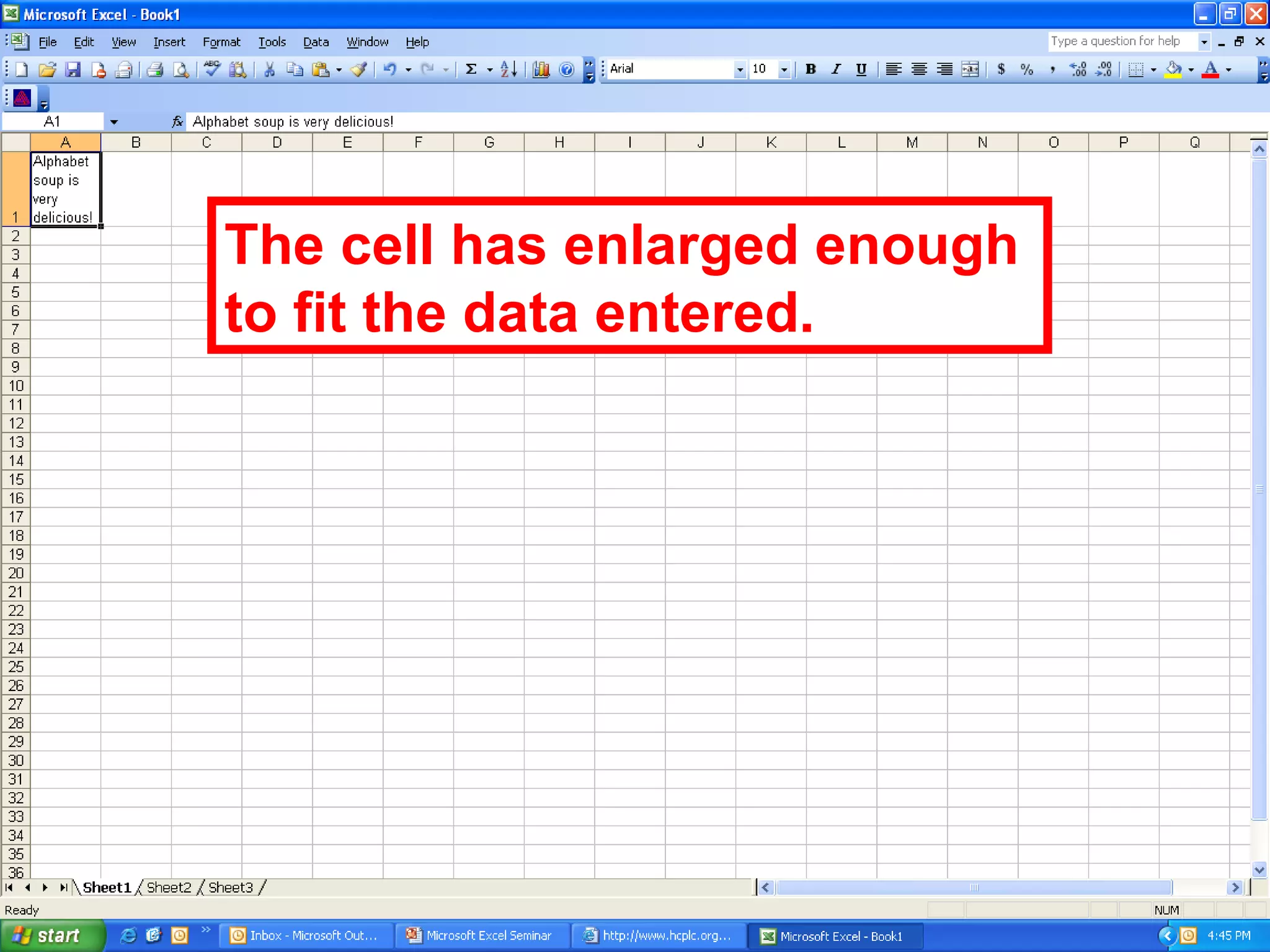Click the formula bar text

click(x=293, y=122)
